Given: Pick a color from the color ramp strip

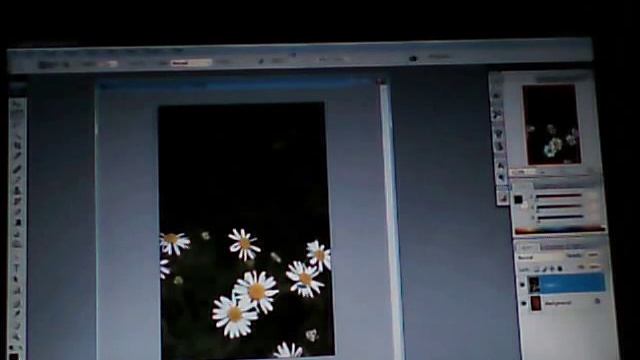Looking at the screenshot, I should (560, 230).
